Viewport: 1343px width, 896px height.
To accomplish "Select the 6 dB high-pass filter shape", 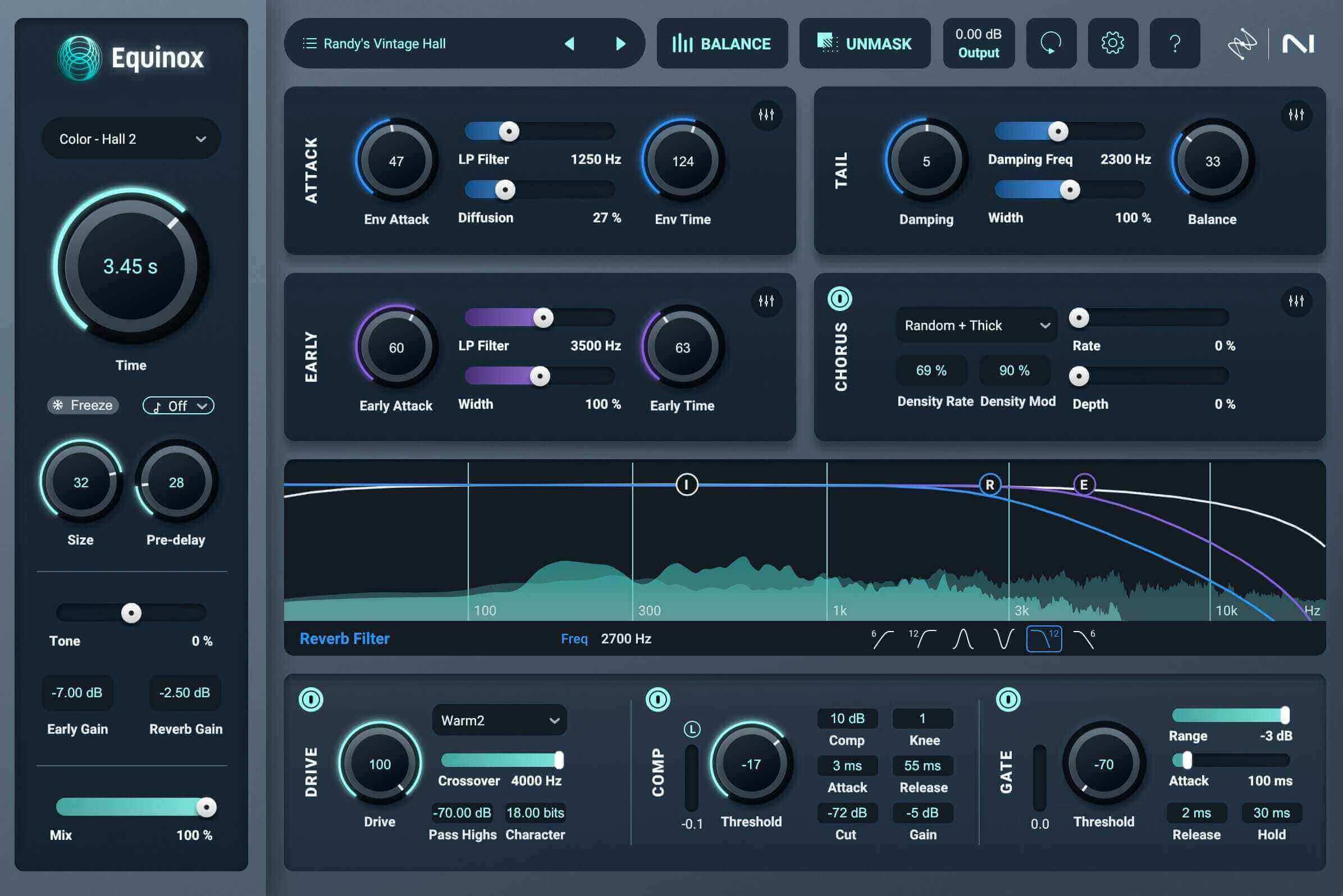I will [882, 639].
